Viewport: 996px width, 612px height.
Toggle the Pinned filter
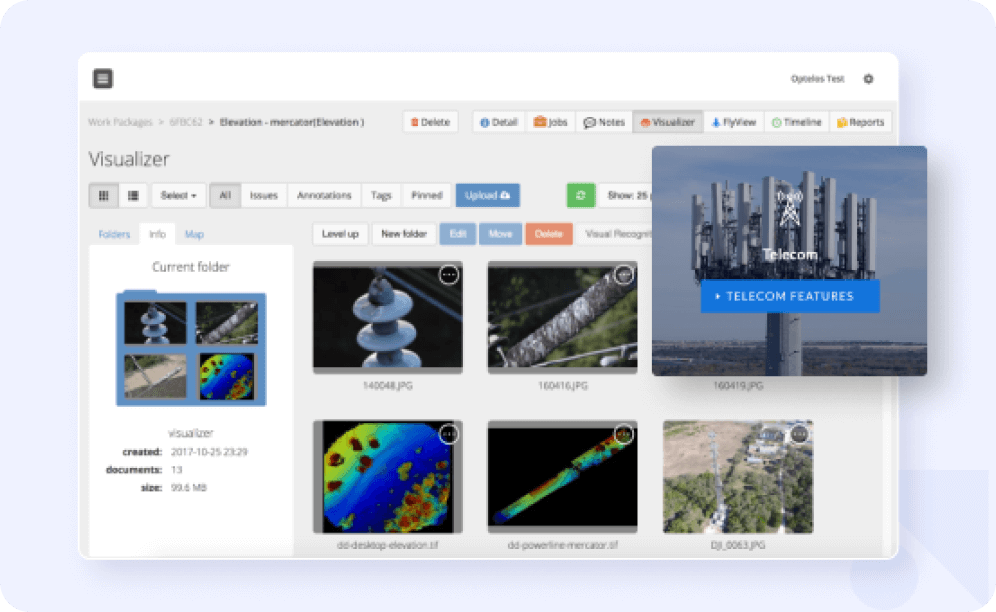pos(427,195)
